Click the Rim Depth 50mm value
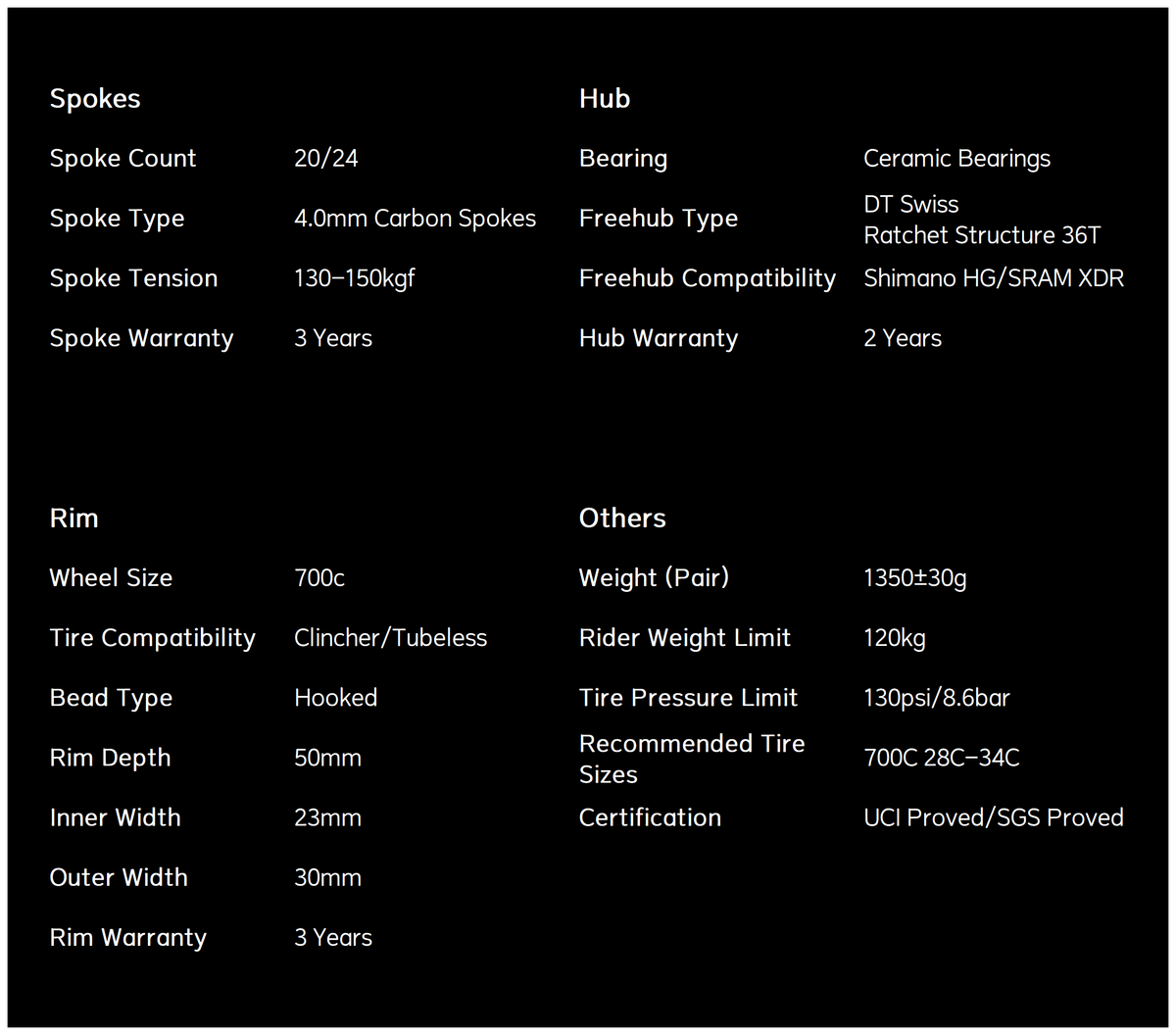The image size is (1176, 1035). pos(328,758)
